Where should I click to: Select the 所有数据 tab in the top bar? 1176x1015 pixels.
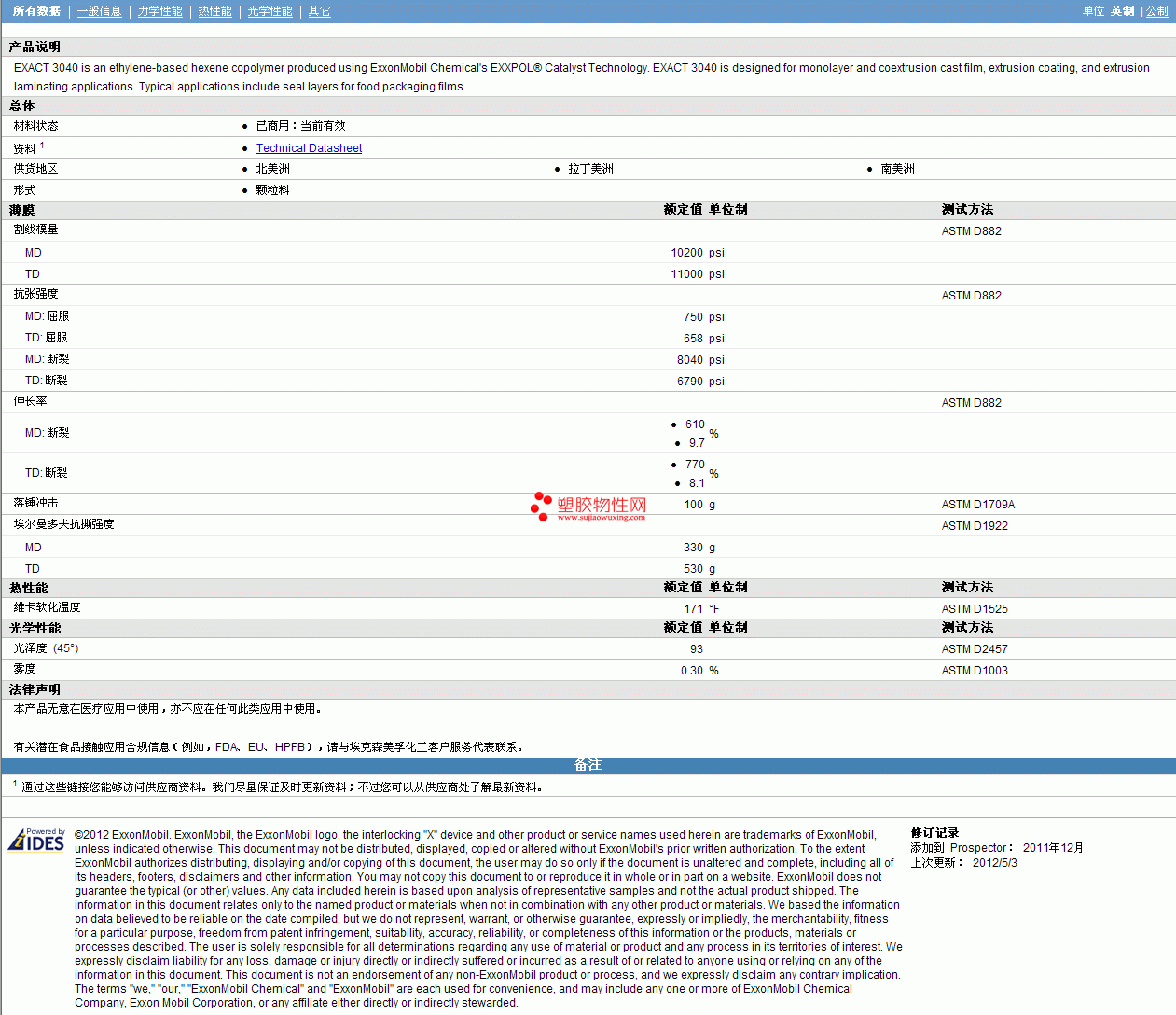tap(37, 11)
